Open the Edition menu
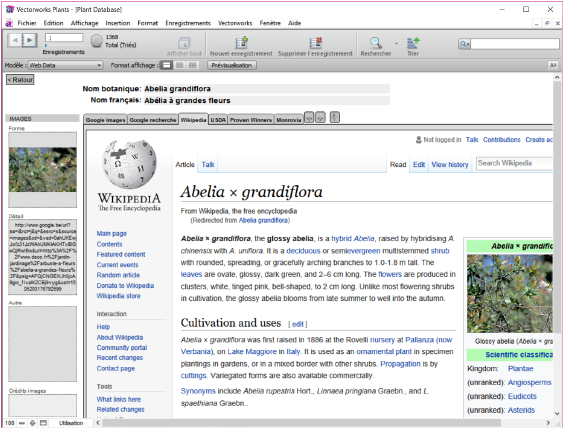Viewport: 564px width, 430px height. [x=53, y=23]
